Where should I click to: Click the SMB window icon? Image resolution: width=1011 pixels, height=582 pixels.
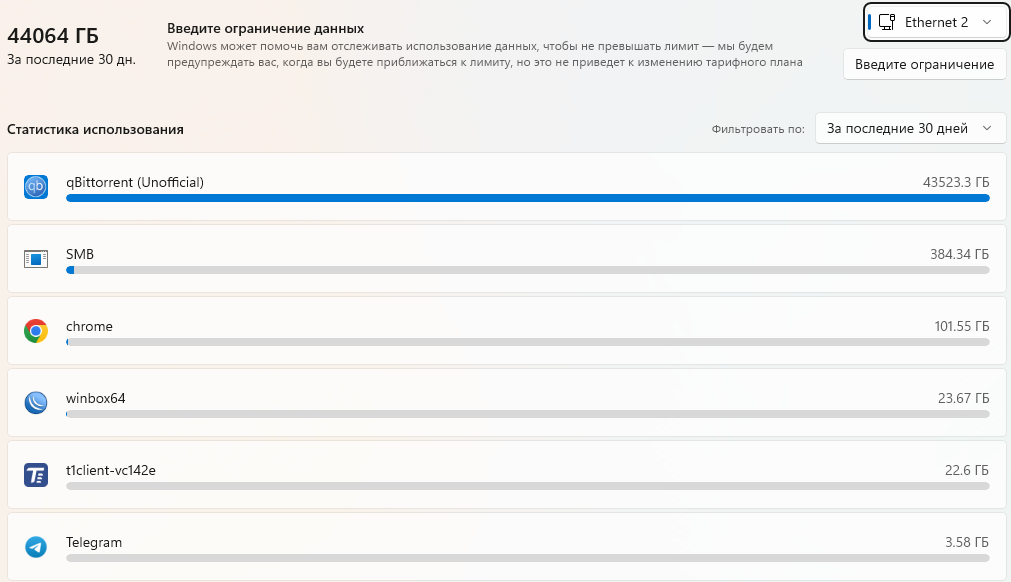click(36, 259)
